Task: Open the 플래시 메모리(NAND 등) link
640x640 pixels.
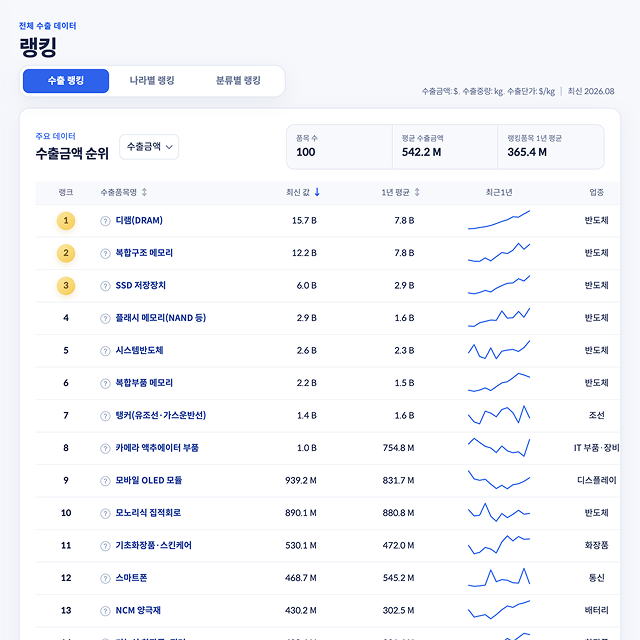Action: point(161,318)
